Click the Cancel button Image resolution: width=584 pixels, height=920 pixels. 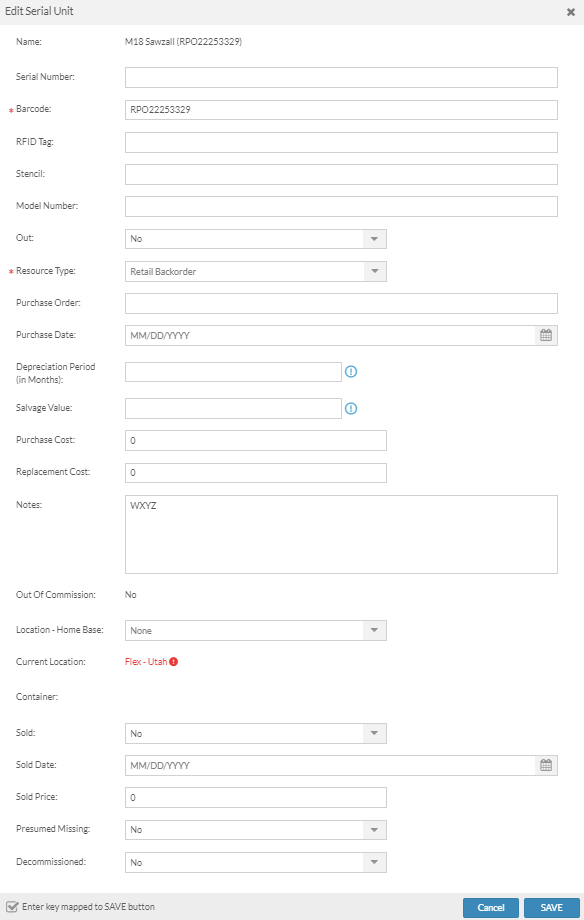click(491, 908)
